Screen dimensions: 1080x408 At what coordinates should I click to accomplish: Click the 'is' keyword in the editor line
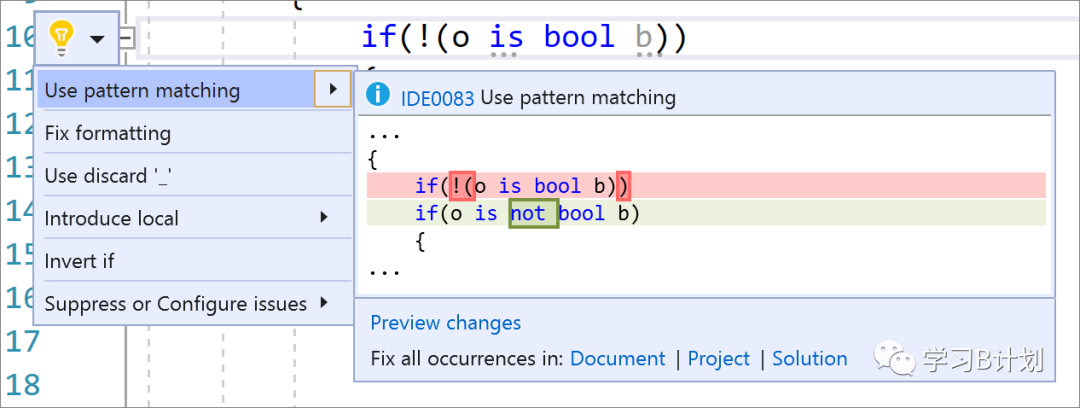tap(506, 38)
